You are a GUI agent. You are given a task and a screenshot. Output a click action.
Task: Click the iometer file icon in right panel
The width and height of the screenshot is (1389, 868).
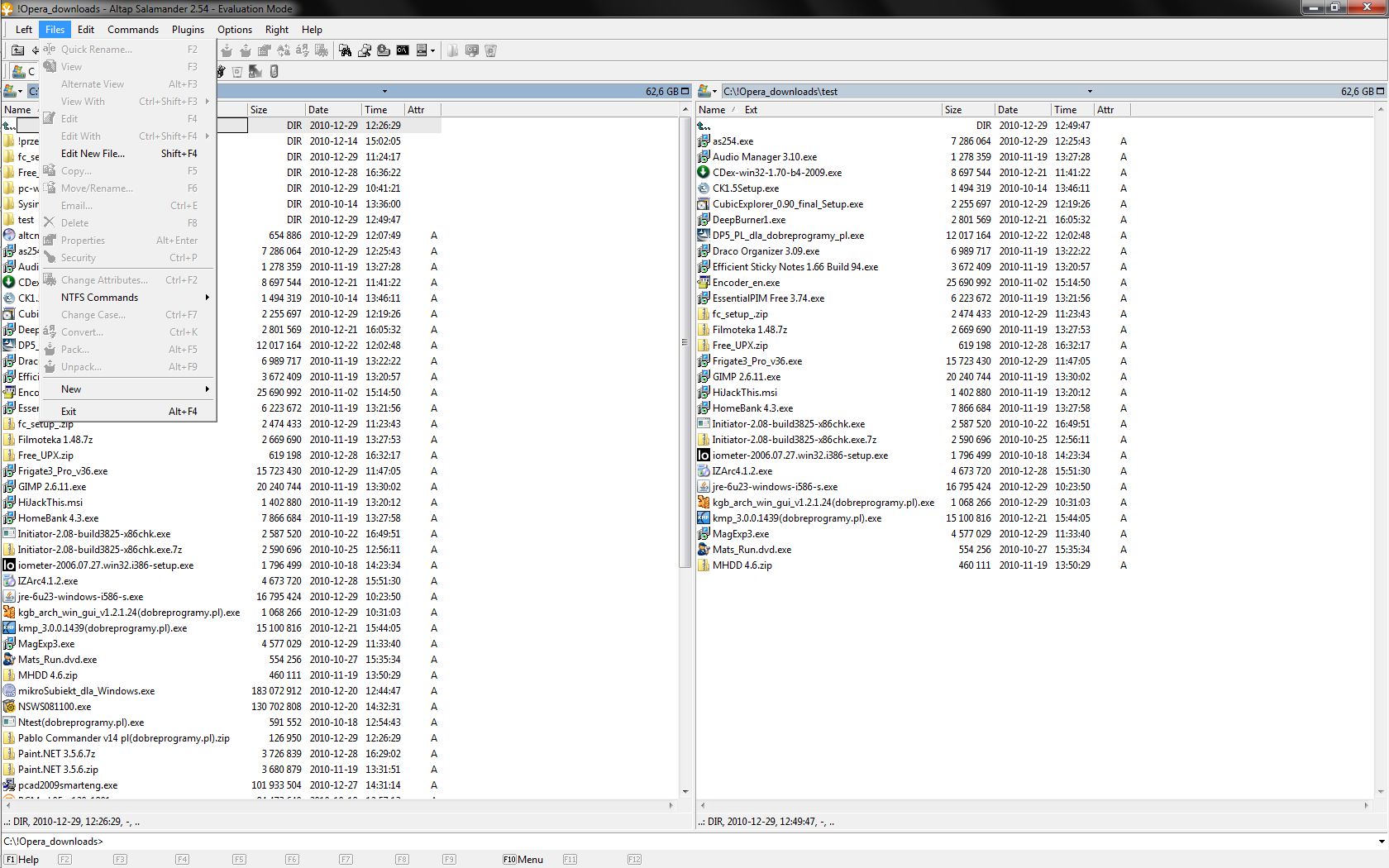(704, 455)
